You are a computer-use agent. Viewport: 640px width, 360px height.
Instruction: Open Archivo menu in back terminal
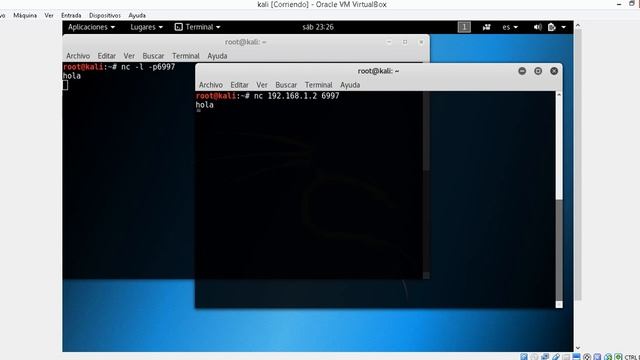78,56
